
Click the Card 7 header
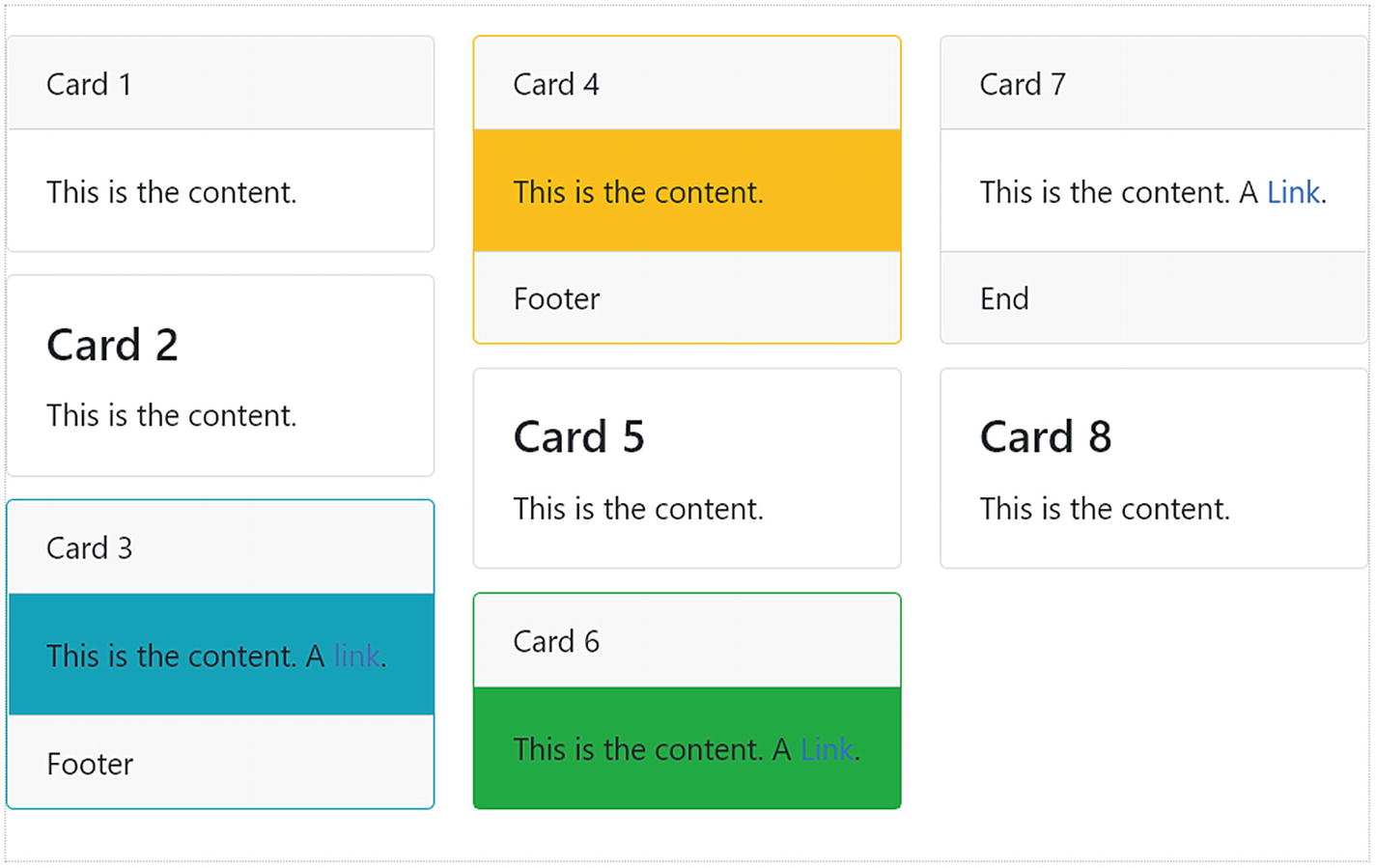pos(1023,84)
